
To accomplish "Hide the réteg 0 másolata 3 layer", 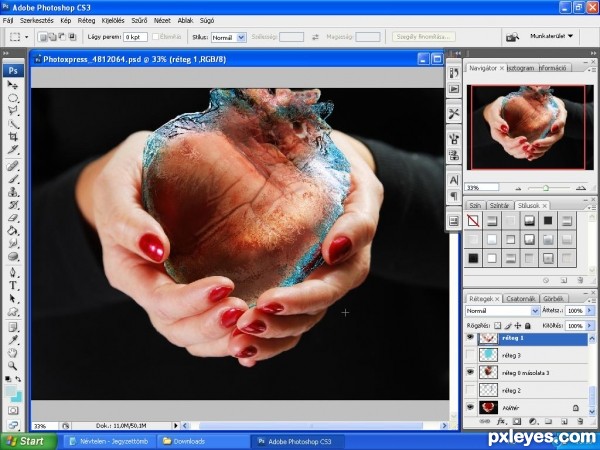I will click(470, 372).
